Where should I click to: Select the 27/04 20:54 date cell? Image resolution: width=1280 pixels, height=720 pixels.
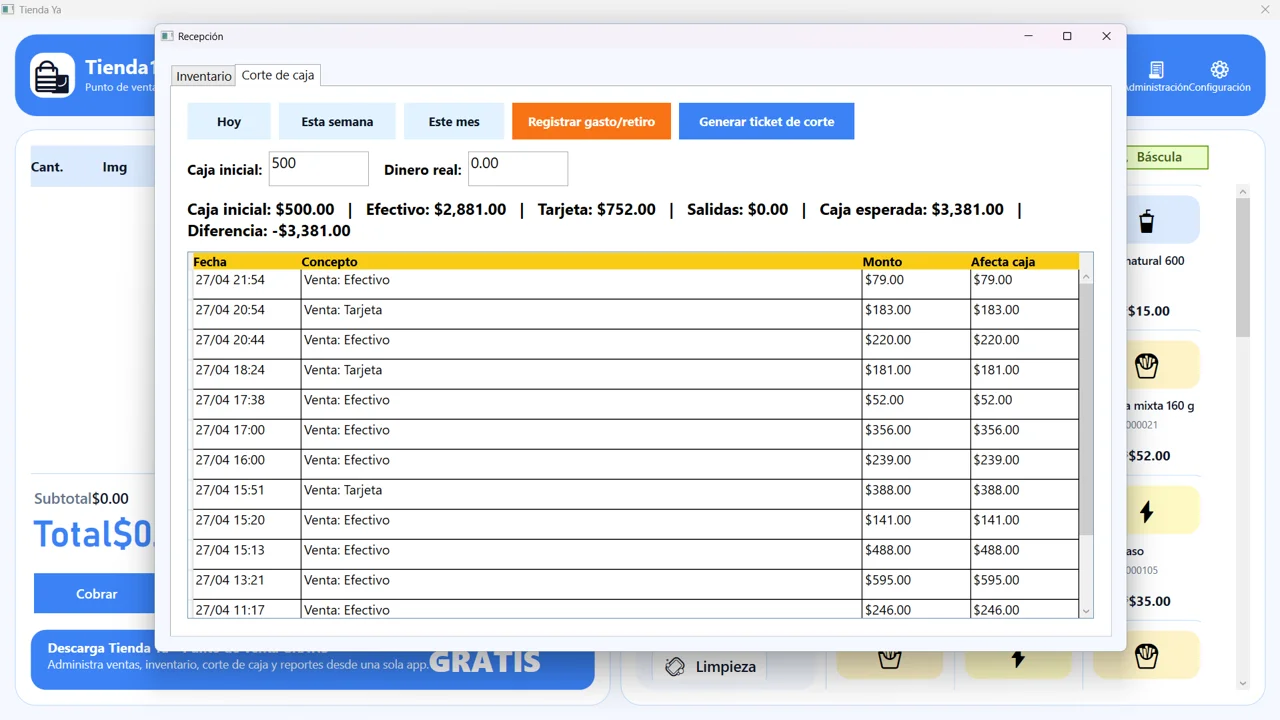click(246, 314)
